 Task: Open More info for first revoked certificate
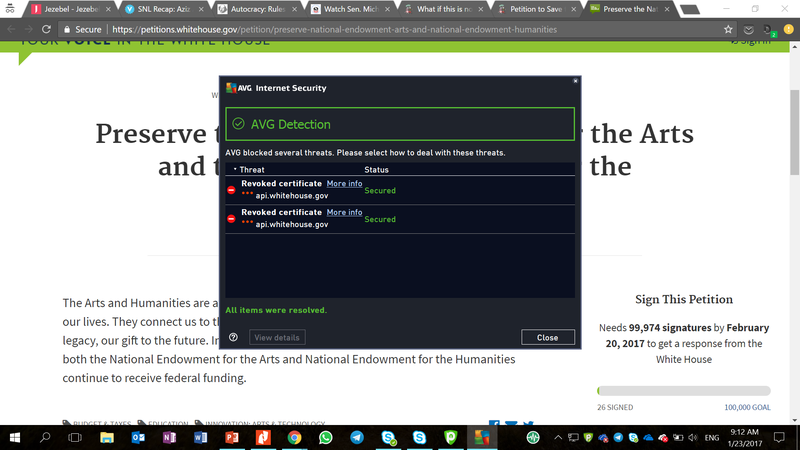pyautogui.click(x=344, y=183)
